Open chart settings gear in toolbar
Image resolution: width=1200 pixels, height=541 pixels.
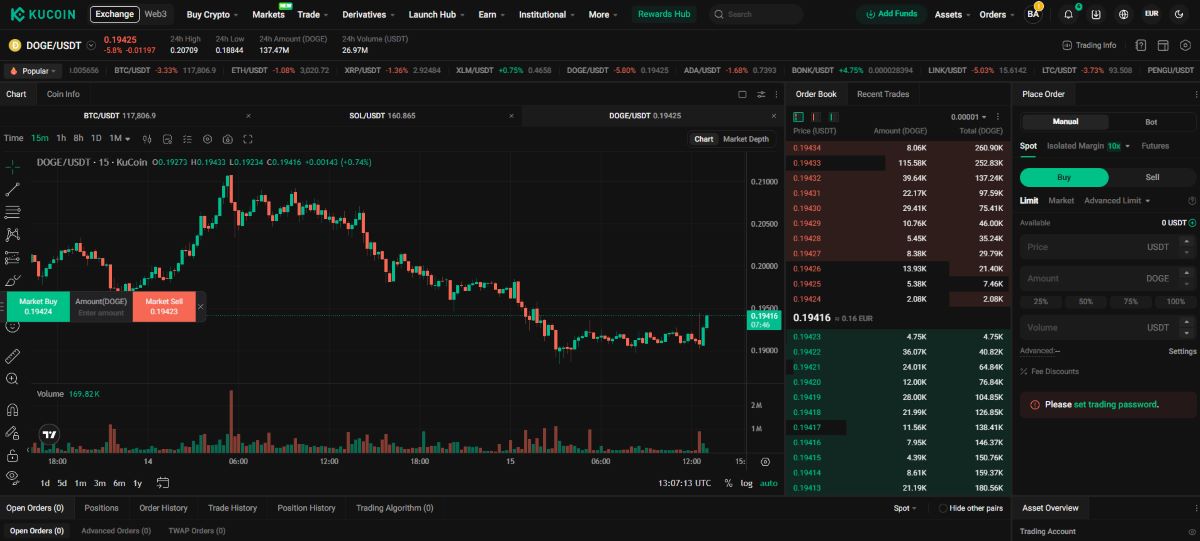(x=208, y=139)
